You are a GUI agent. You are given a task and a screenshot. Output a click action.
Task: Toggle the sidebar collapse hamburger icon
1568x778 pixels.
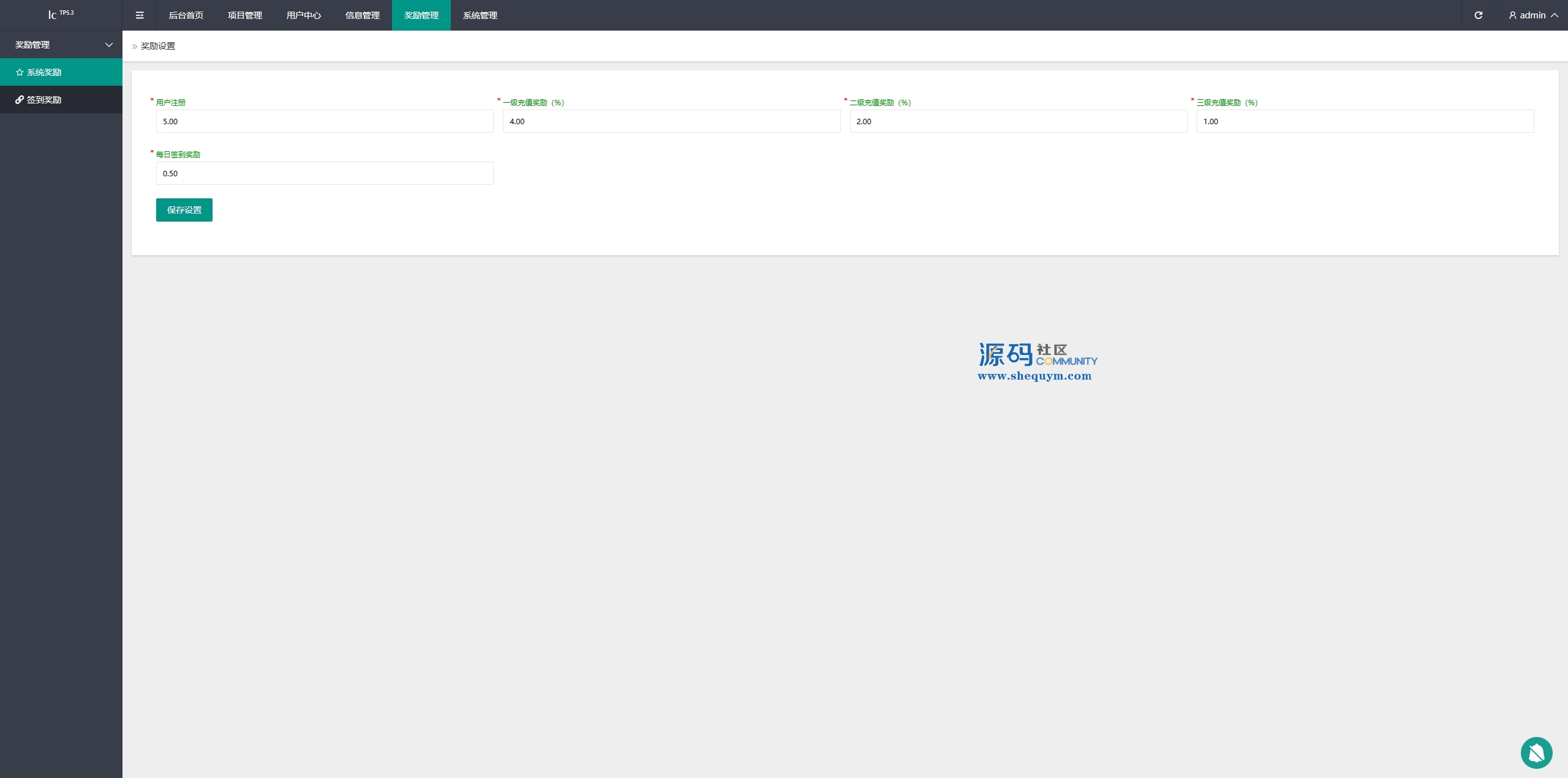coord(140,15)
